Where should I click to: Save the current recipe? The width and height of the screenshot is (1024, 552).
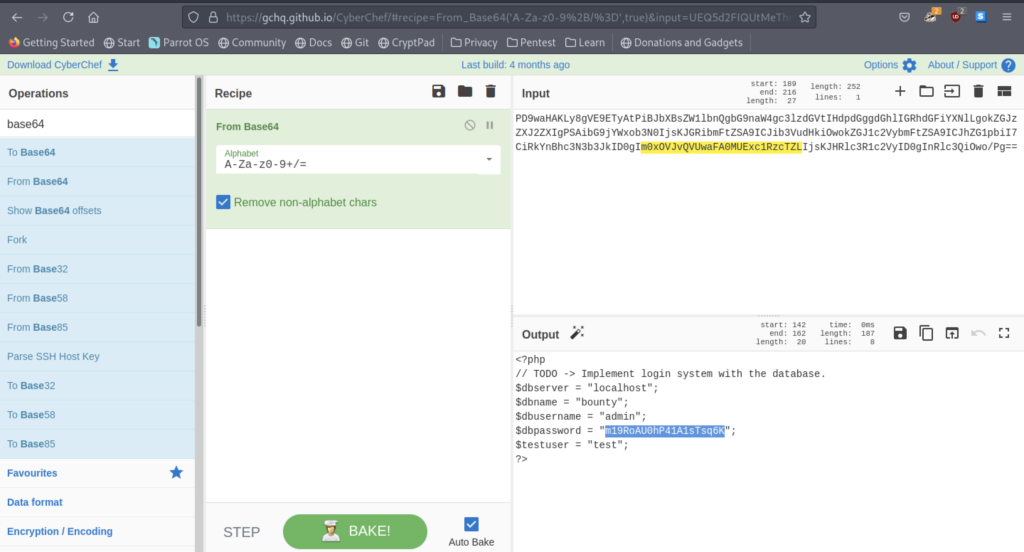pyautogui.click(x=438, y=92)
